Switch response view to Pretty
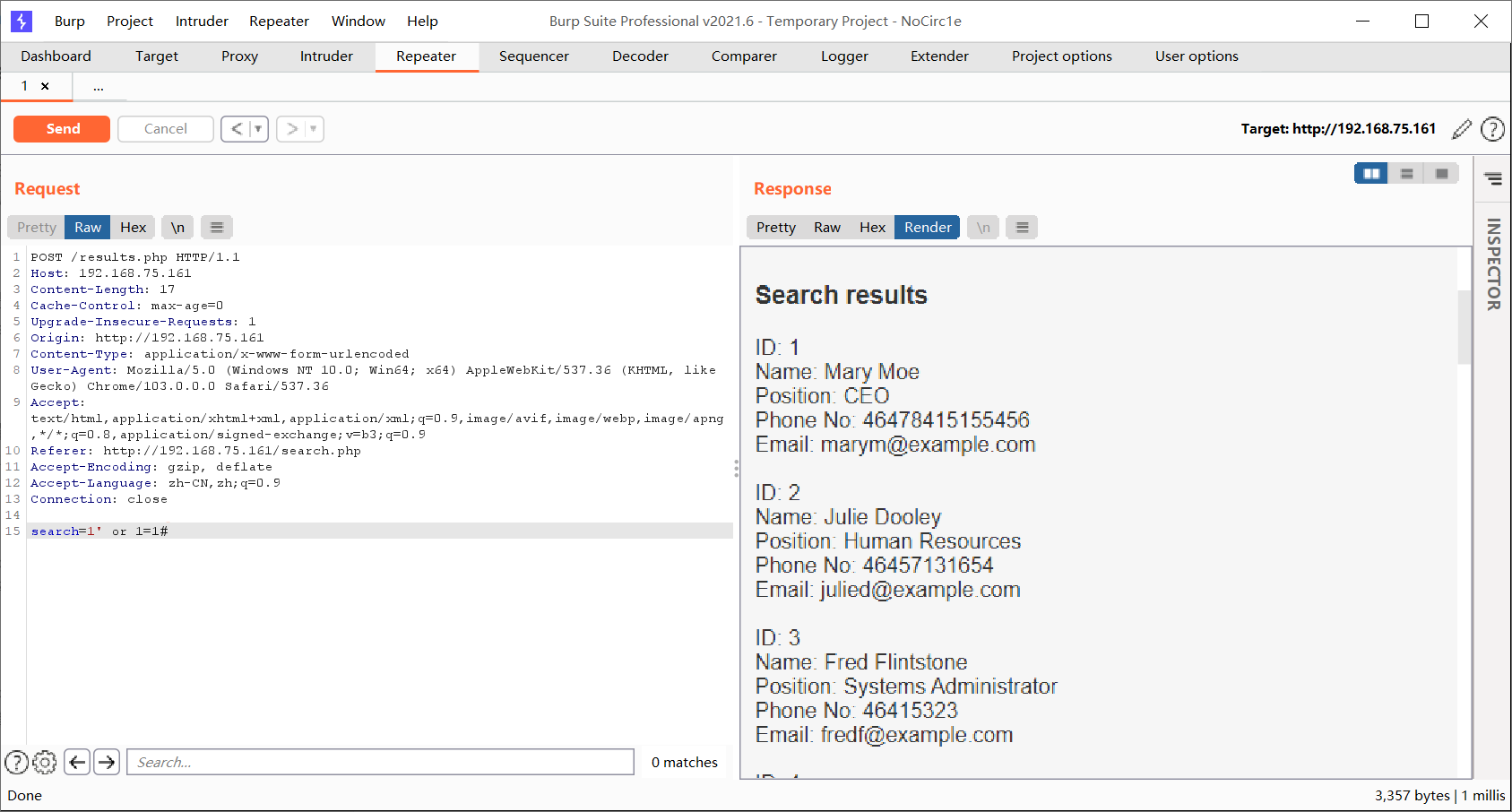 pyautogui.click(x=776, y=228)
